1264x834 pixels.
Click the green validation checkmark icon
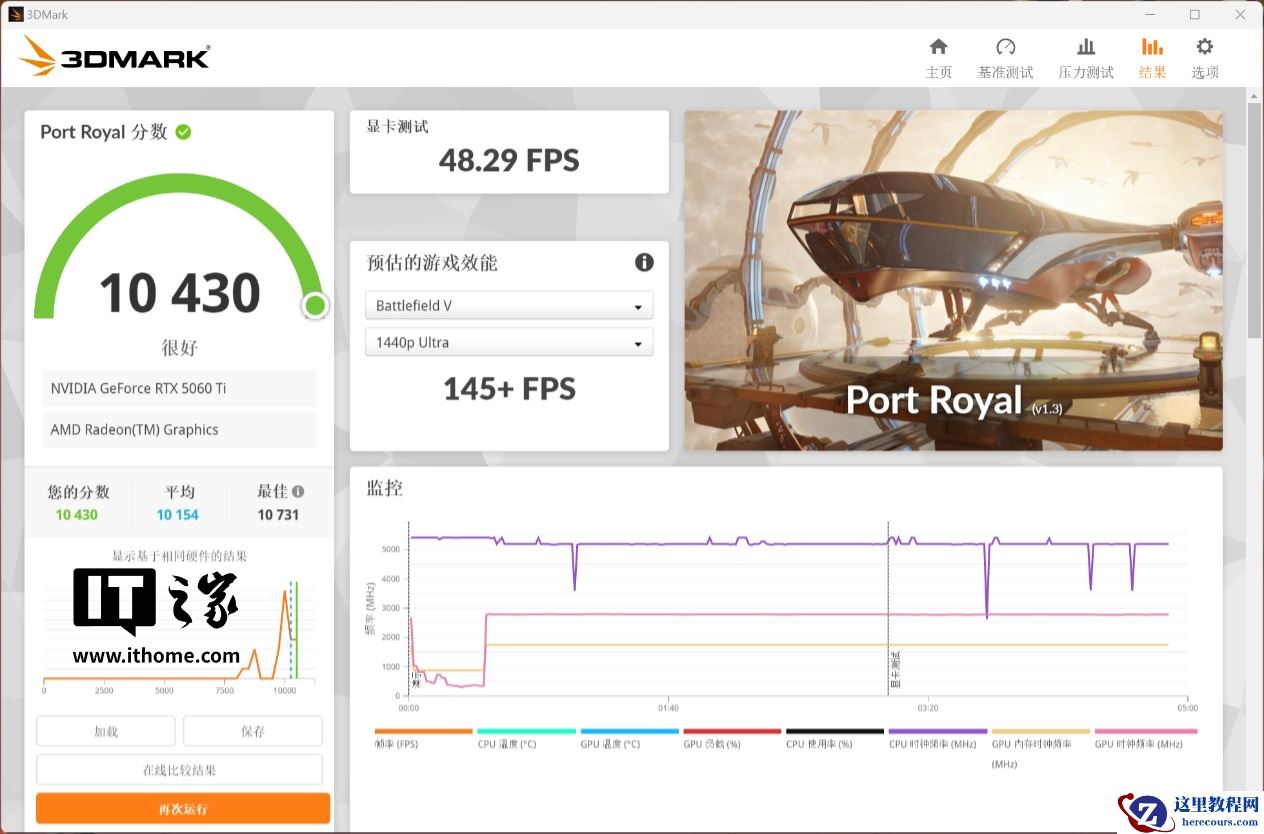(183, 132)
